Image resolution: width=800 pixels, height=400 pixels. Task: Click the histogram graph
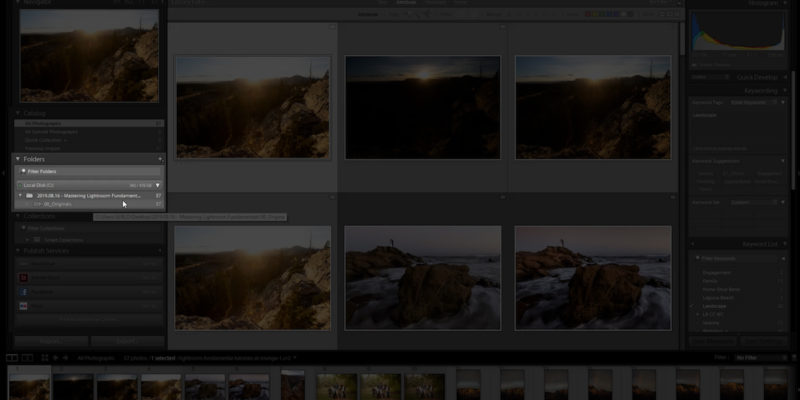click(x=738, y=31)
